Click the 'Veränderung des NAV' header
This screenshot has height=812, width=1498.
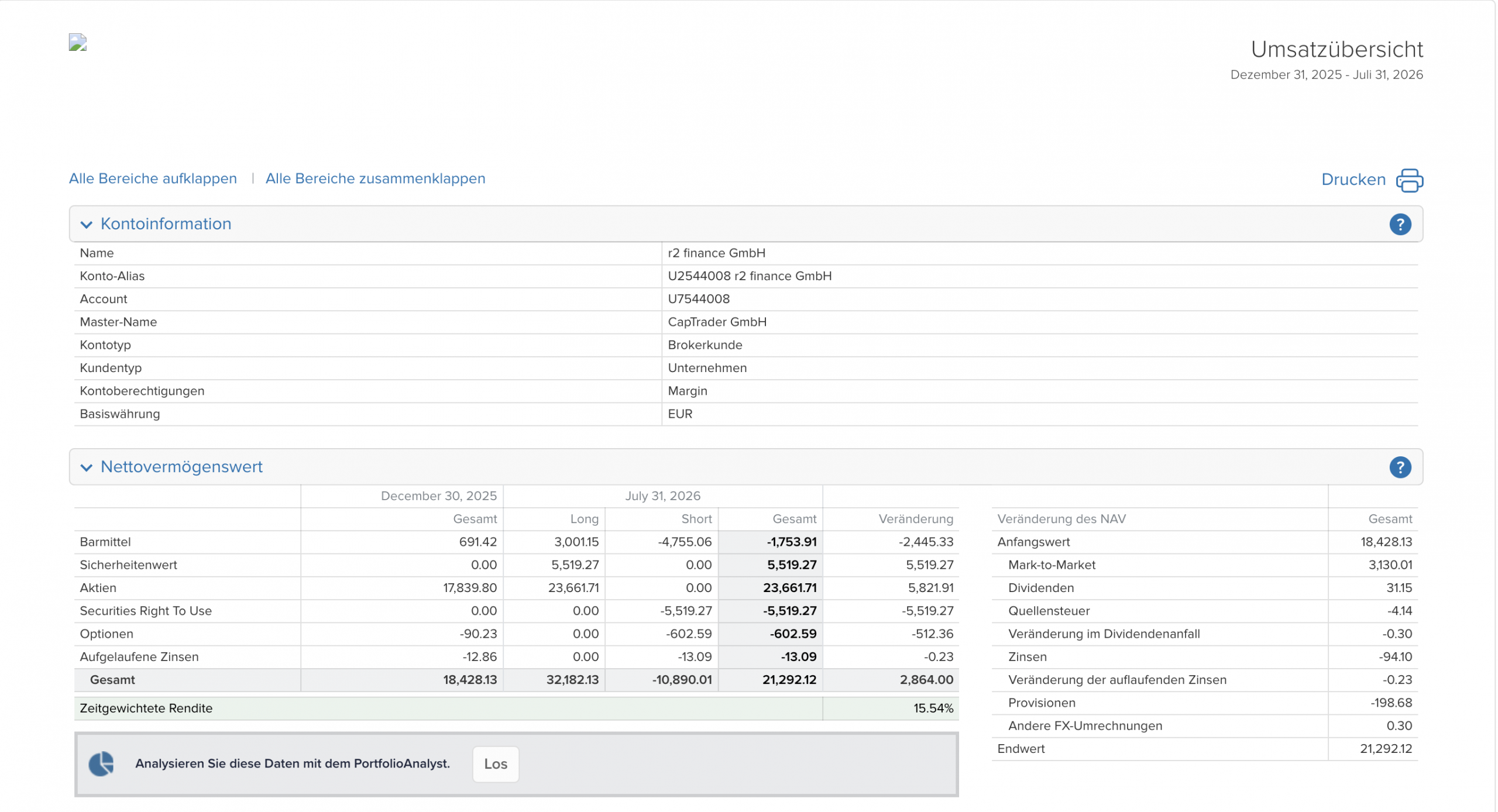[1061, 519]
